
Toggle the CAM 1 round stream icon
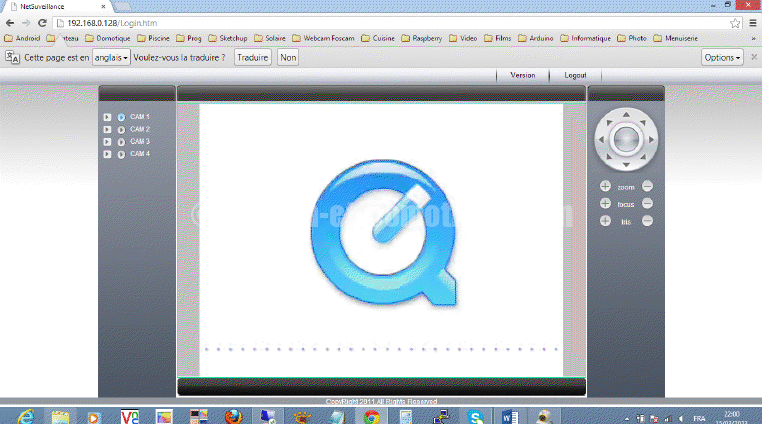click(121, 117)
